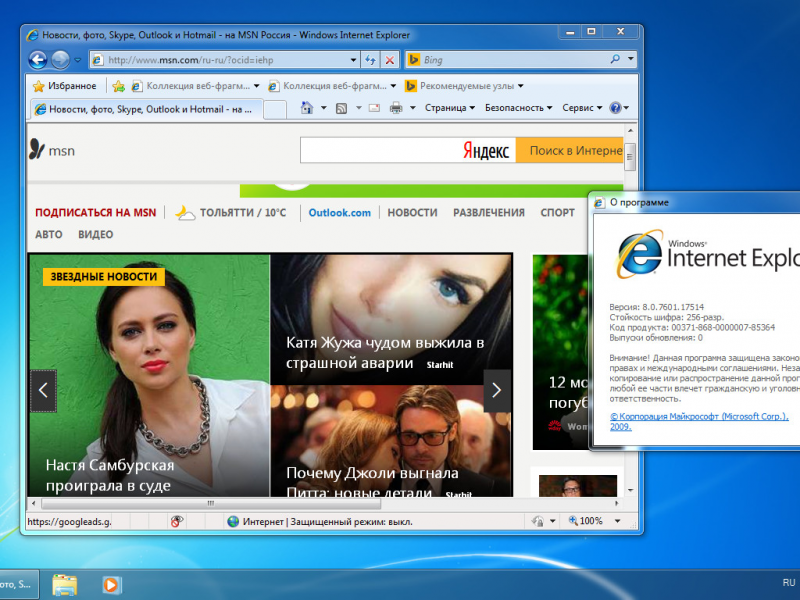Expand the Print dropdown arrow
Screen dimensions: 800x600
(413, 108)
